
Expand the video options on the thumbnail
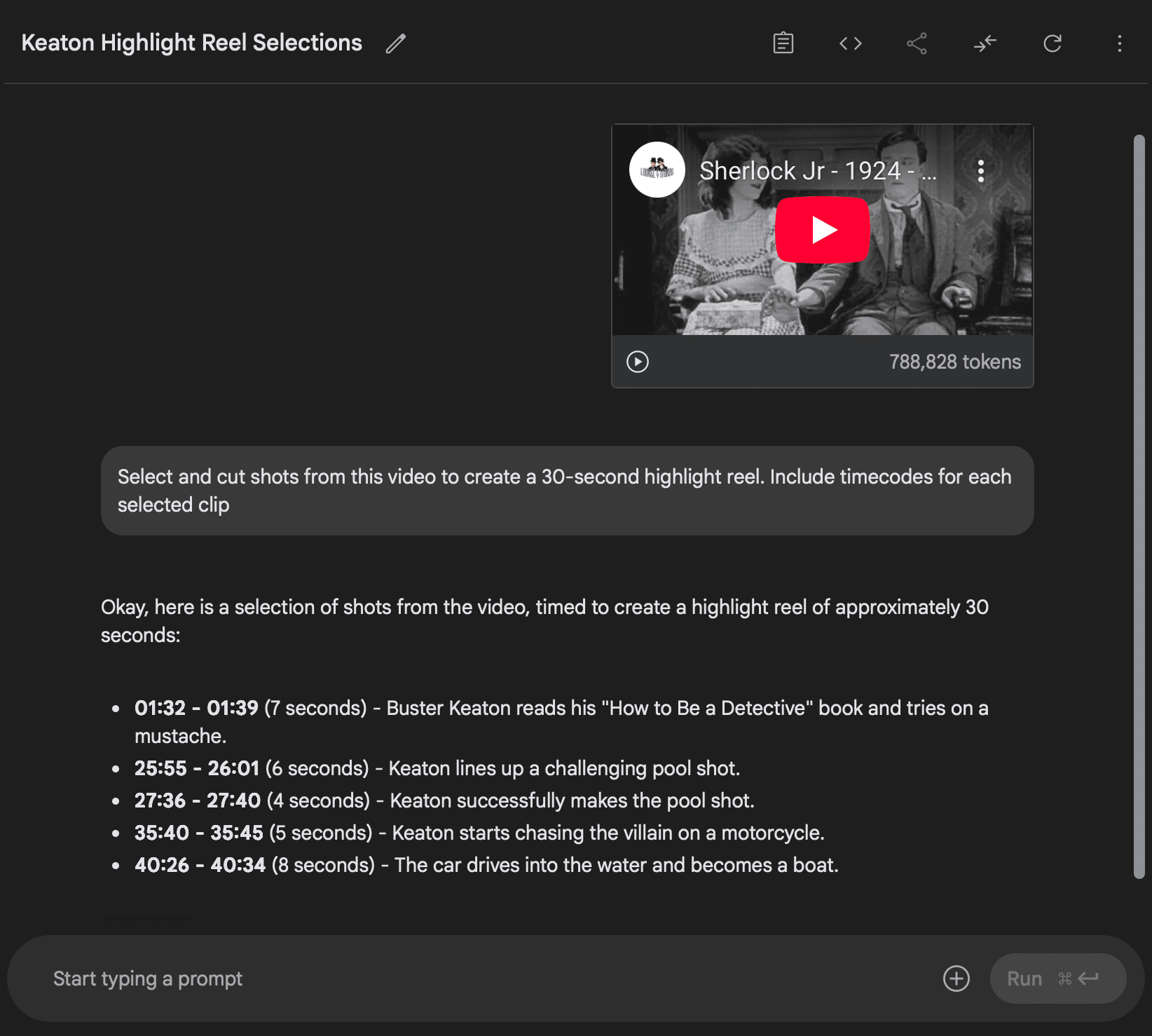[x=980, y=170]
